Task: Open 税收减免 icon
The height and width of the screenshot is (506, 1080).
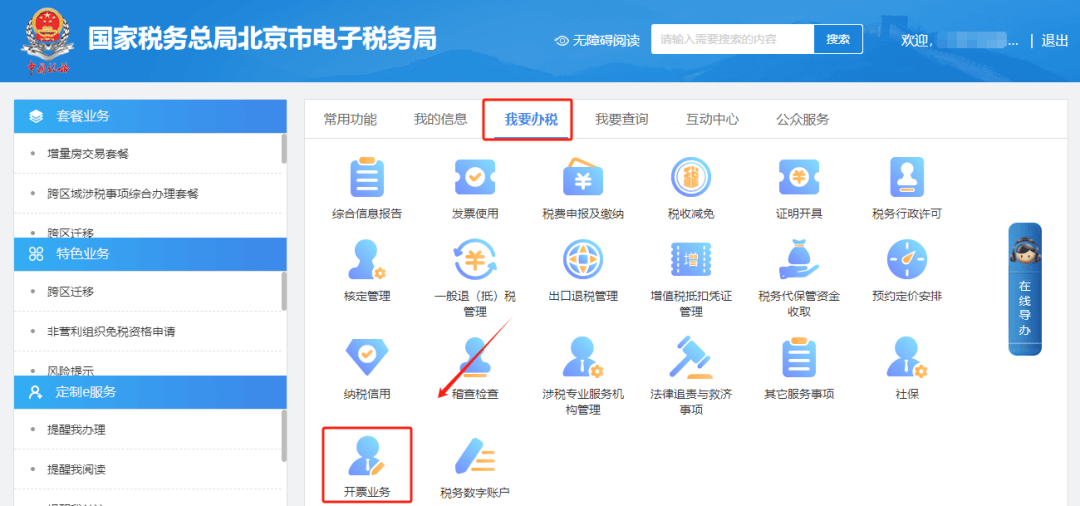Action: 691,178
